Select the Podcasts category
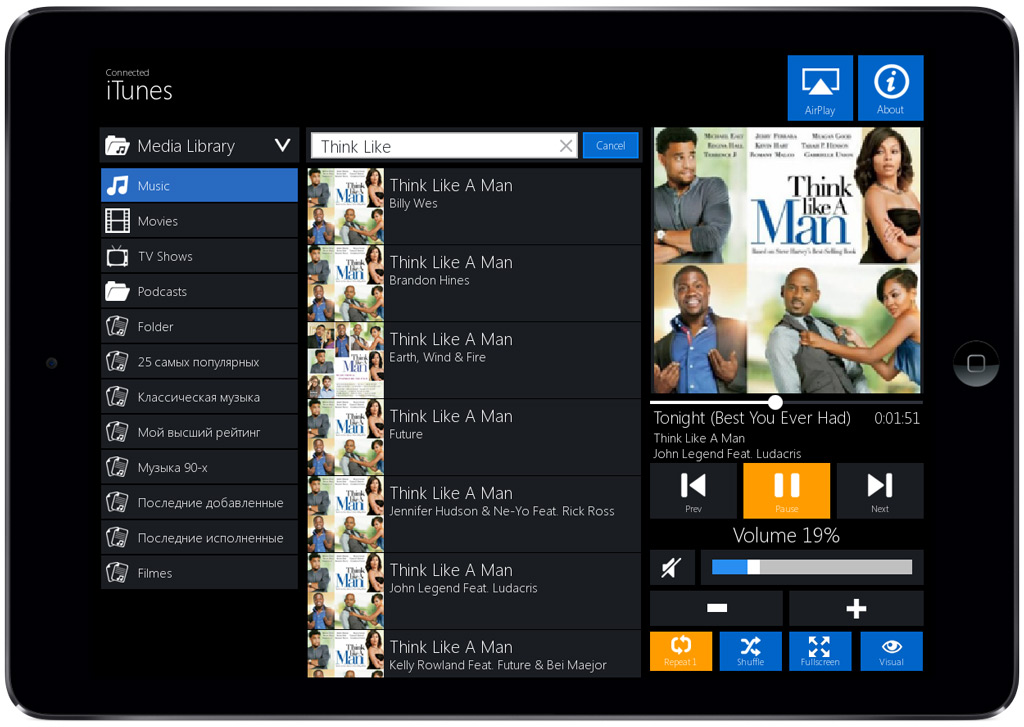This screenshot has width=1024, height=727. (x=199, y=291)
